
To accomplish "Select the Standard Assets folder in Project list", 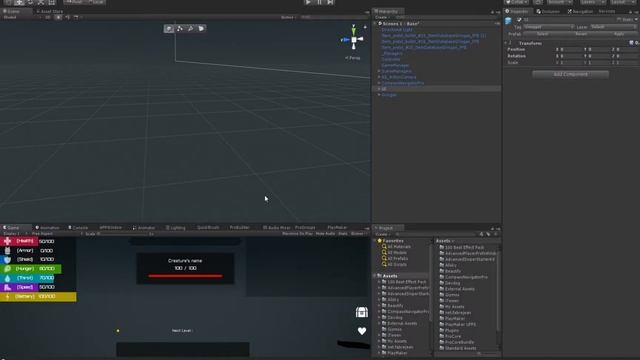I will 460,348.
